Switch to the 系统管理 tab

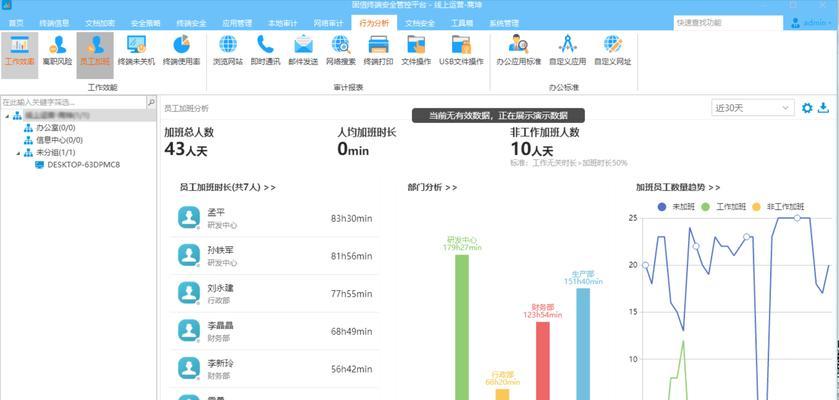[504, 24]
